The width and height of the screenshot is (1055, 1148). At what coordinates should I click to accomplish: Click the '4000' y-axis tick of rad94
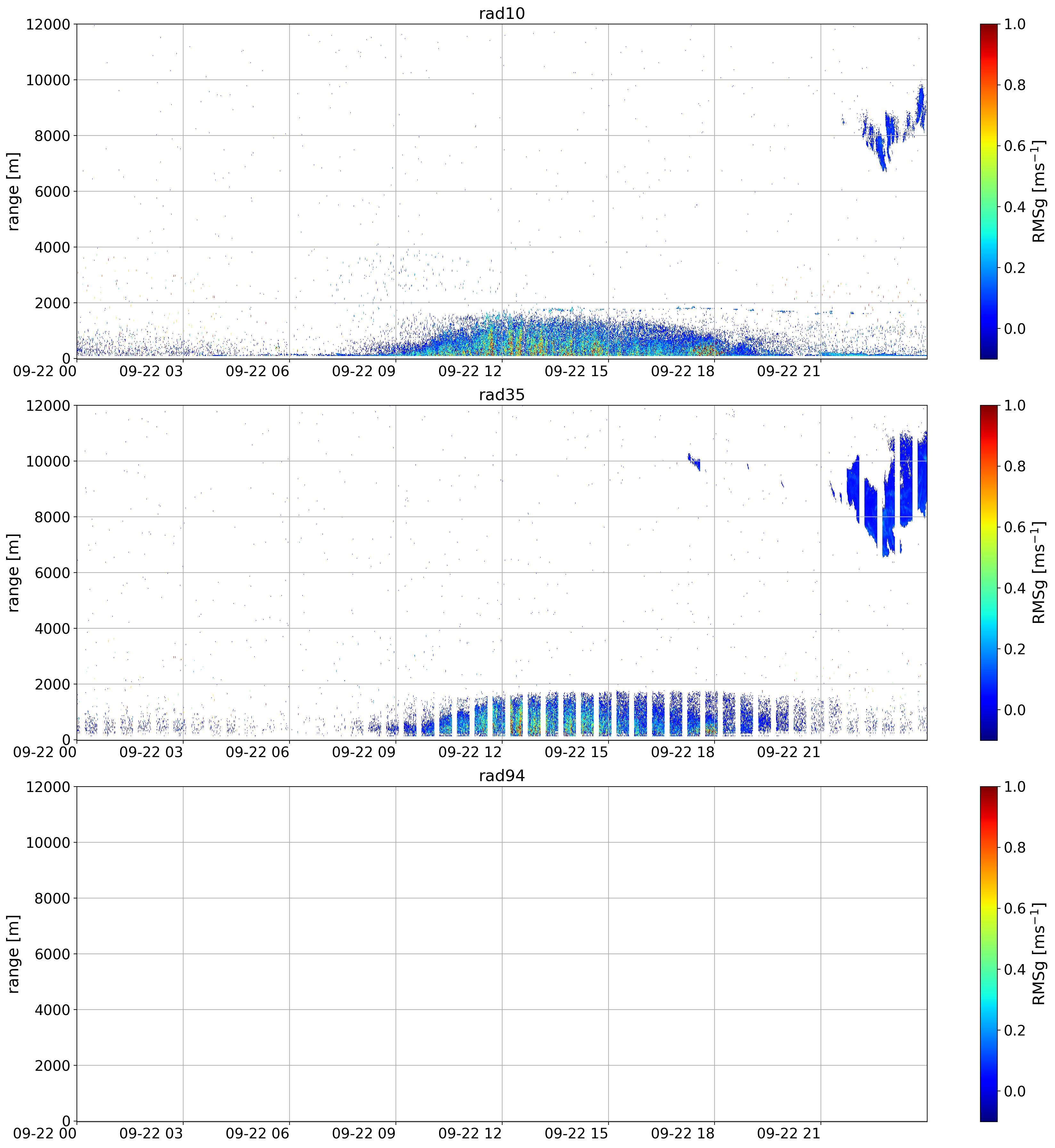click(x=52, y=1010)
